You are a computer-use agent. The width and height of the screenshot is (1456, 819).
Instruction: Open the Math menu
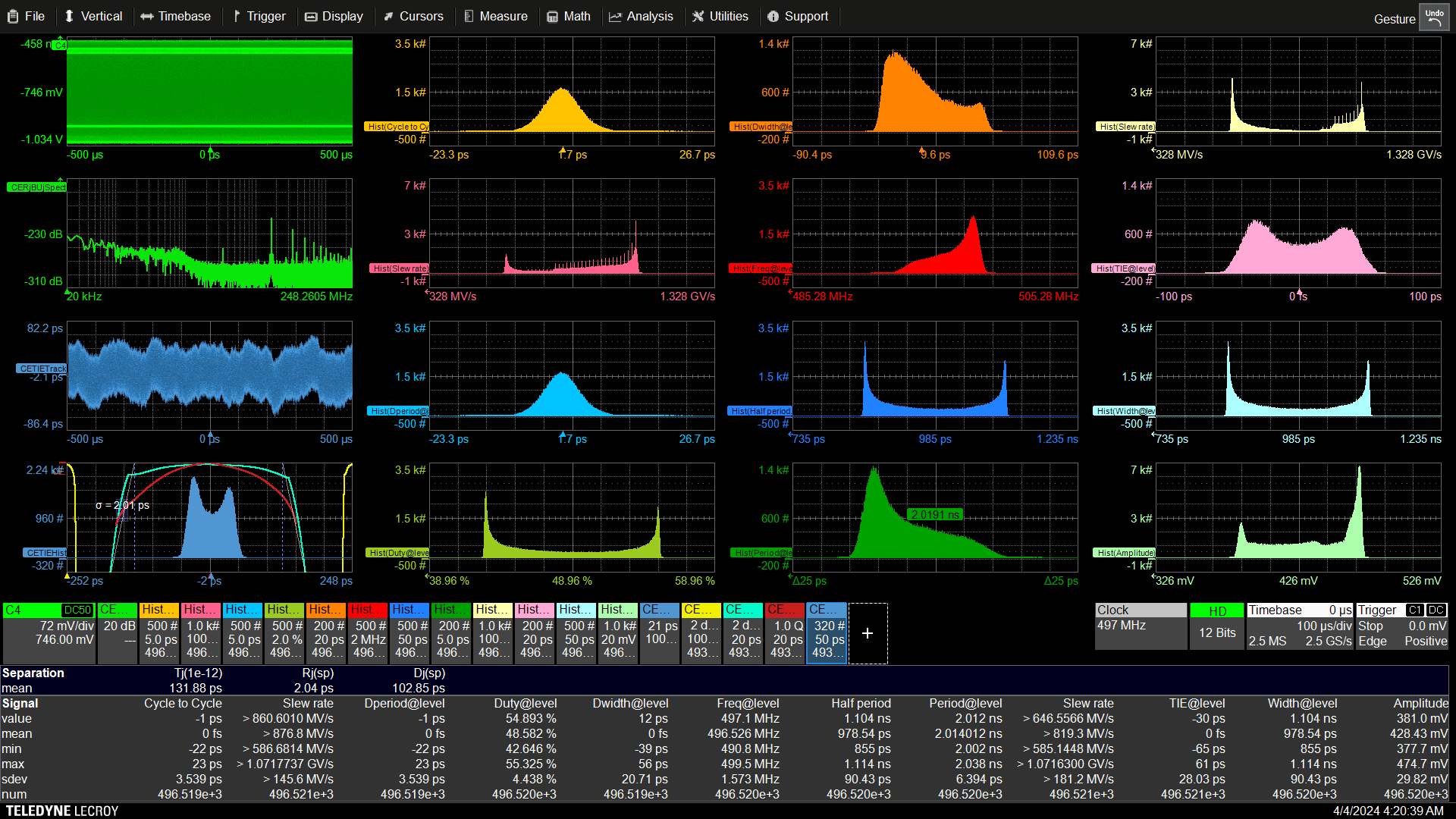[569, 16]
